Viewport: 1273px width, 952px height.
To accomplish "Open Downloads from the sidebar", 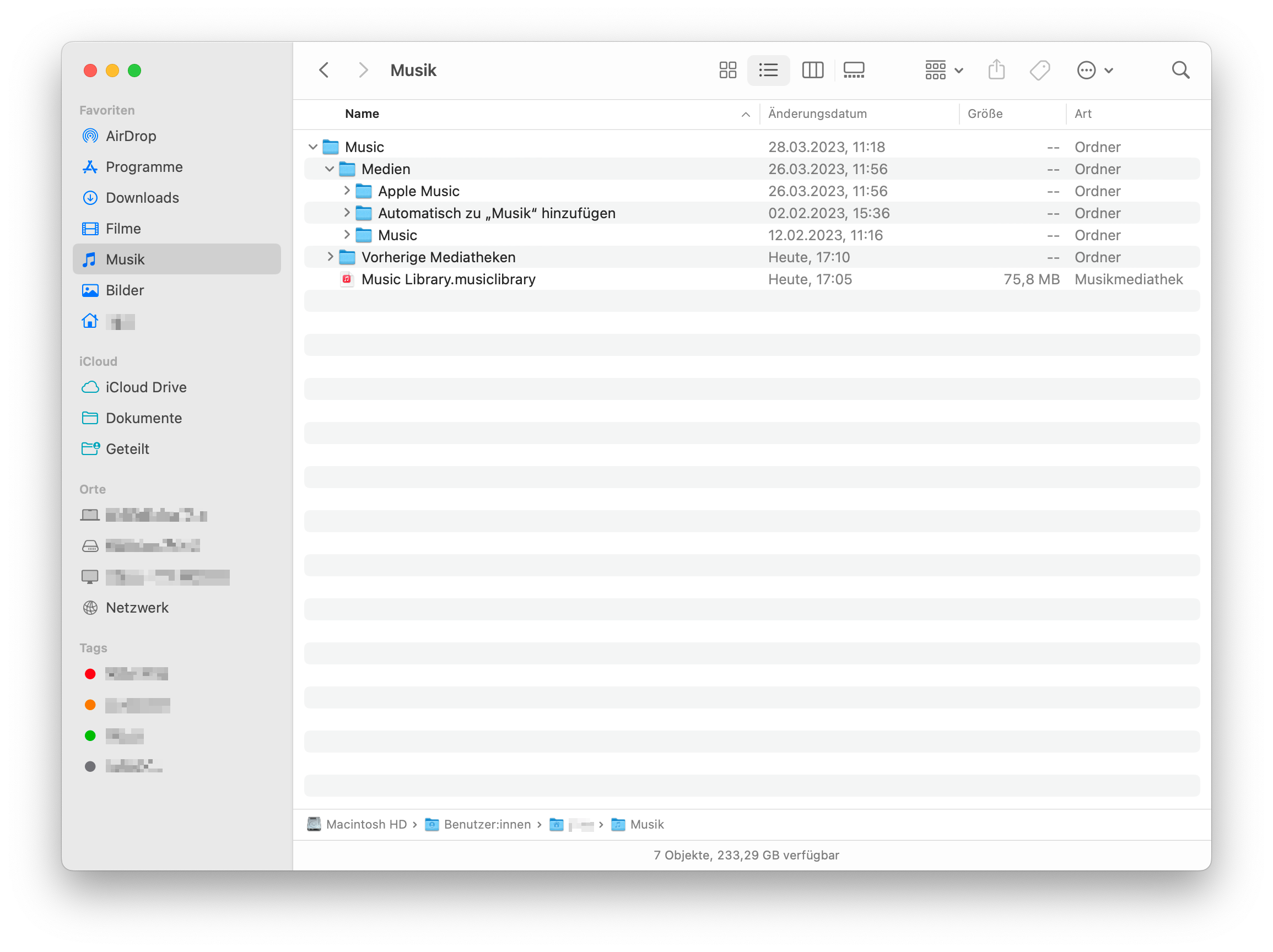I will point(142,198).
